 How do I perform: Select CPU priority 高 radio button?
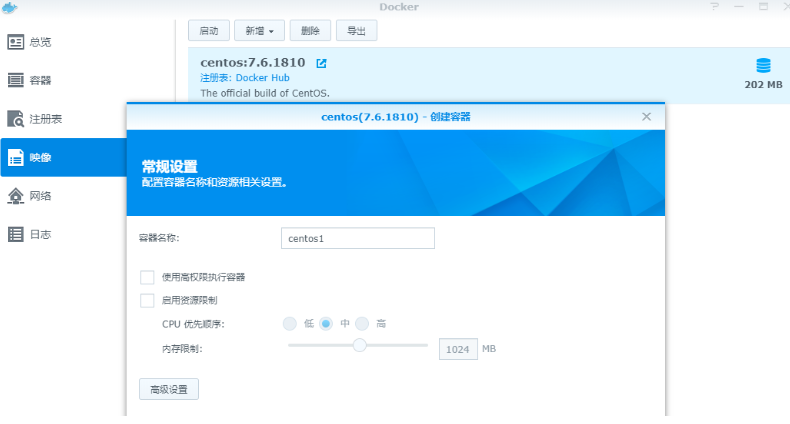coord(362,324)
